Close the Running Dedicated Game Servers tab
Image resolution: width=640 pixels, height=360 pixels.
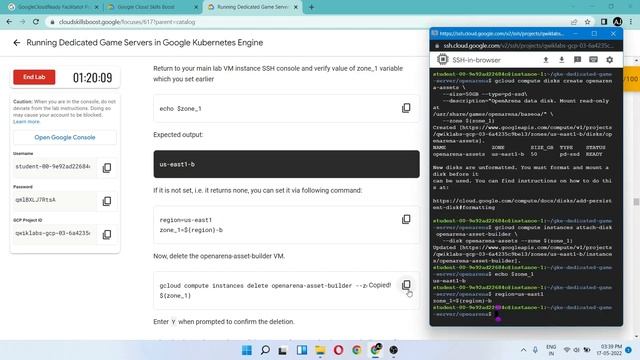pyautogui.click(x=296, y=7)
